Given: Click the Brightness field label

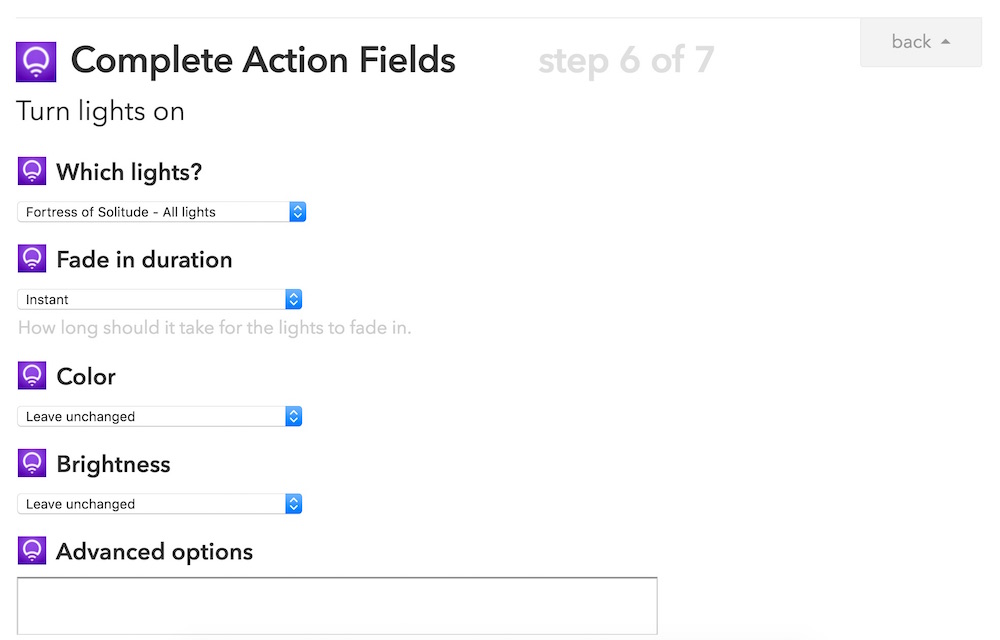Looking at the screenshot, I should pos(113,465).
